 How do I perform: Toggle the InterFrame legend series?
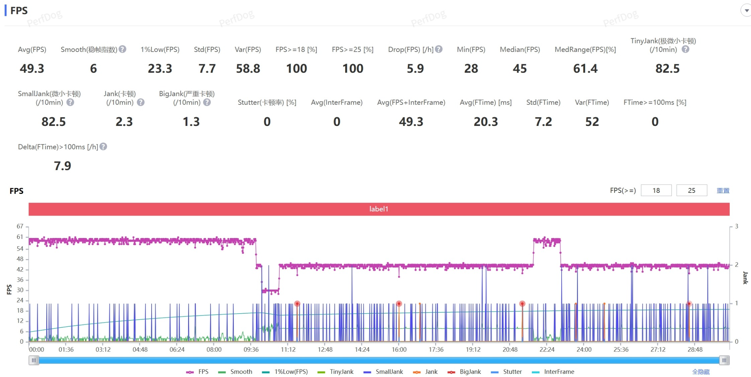click(x=553, y=372)
